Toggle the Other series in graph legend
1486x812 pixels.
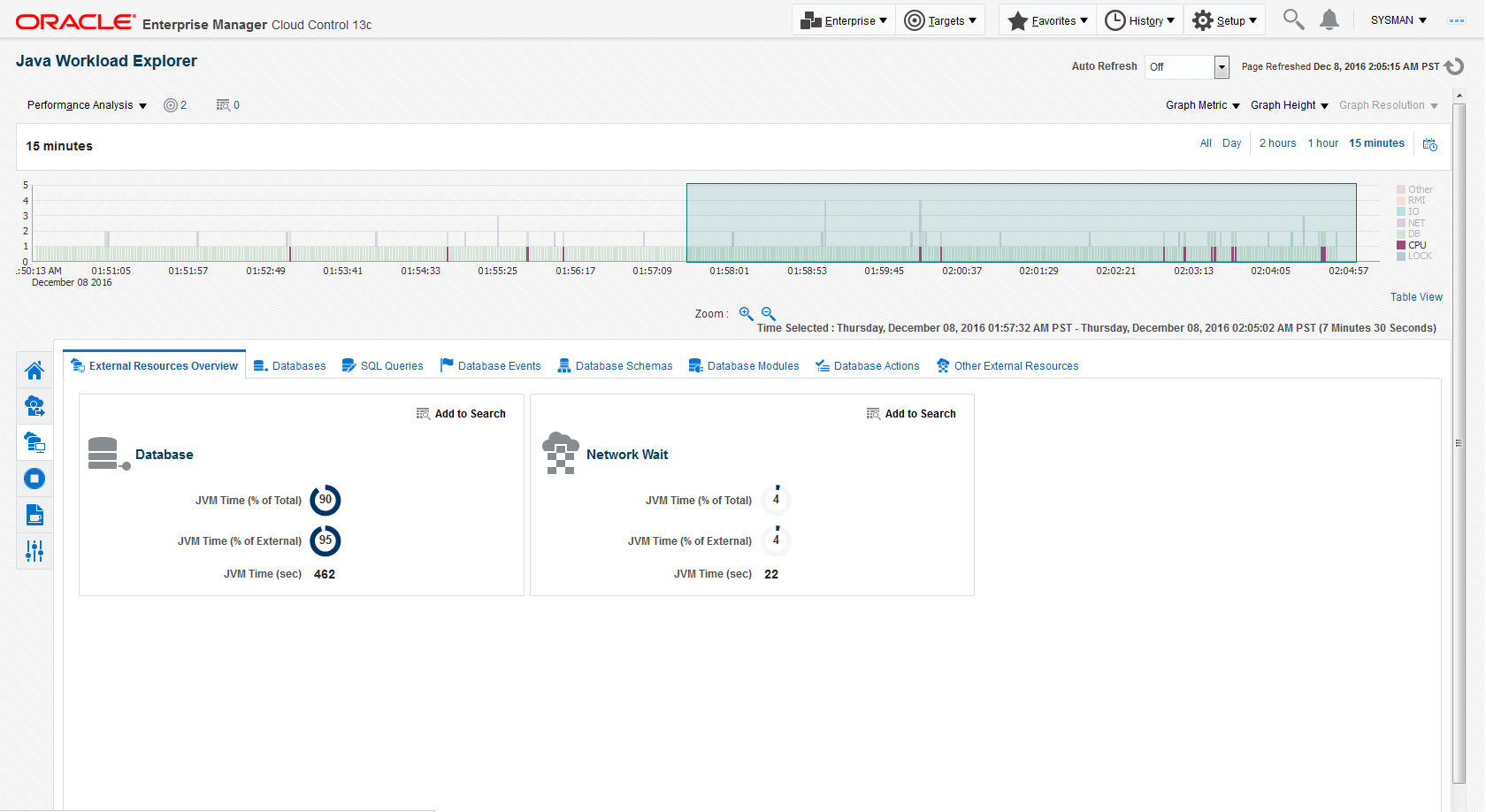pos(1415,189)
